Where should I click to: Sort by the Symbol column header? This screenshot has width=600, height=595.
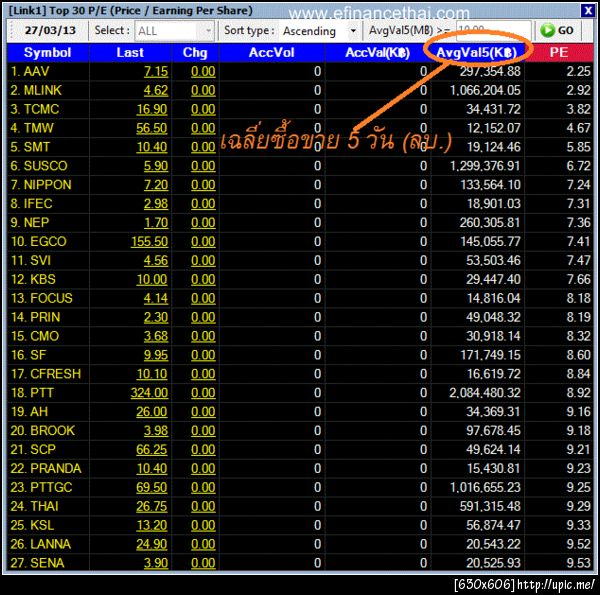click(47, 53)
